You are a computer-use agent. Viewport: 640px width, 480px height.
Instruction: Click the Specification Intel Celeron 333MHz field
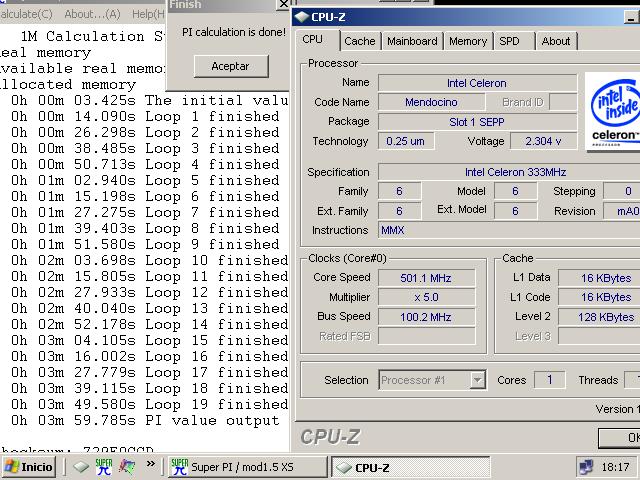coord(509,172)
